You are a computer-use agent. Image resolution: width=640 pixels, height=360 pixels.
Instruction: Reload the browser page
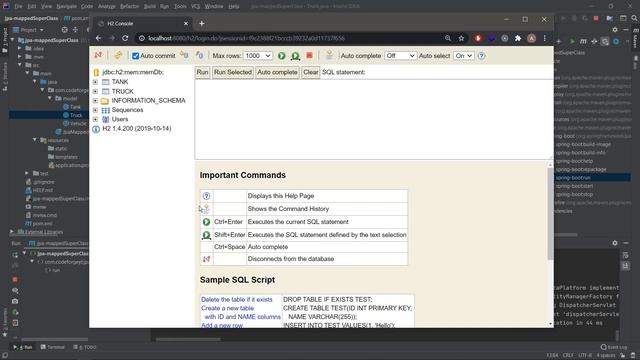coord(125,38)
